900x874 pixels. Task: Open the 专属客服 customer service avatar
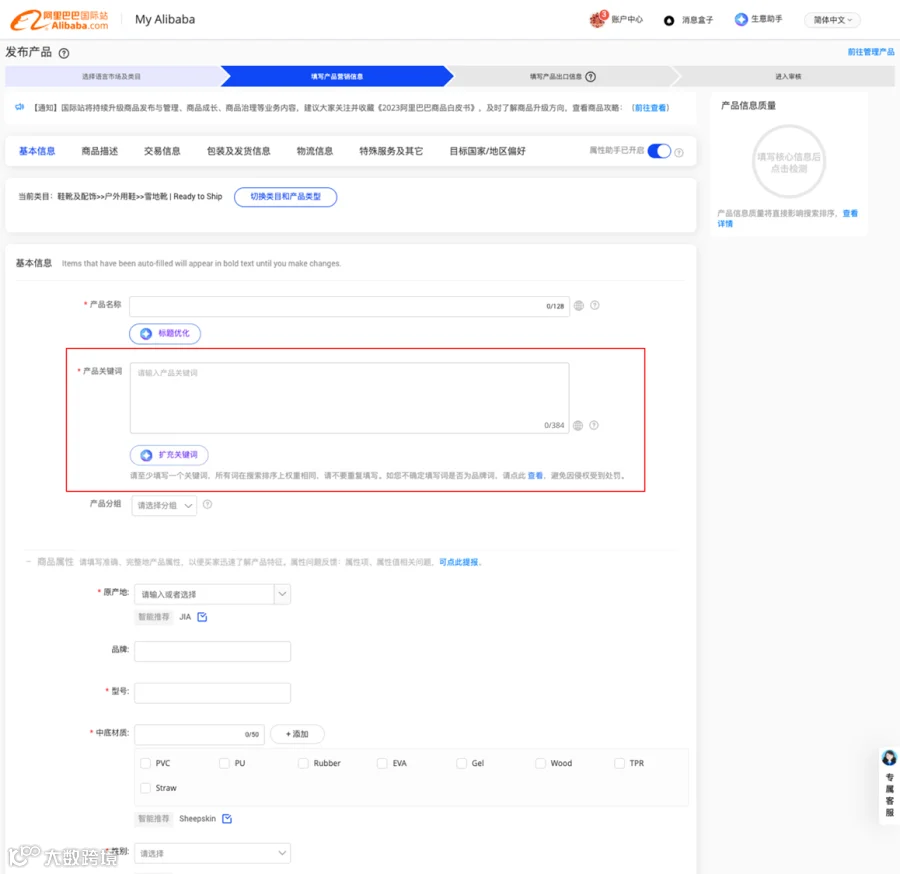[889, 758]
